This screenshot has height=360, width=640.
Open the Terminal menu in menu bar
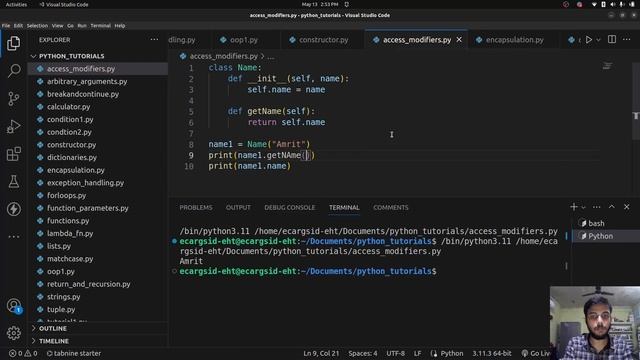click(x=100, y=26)
